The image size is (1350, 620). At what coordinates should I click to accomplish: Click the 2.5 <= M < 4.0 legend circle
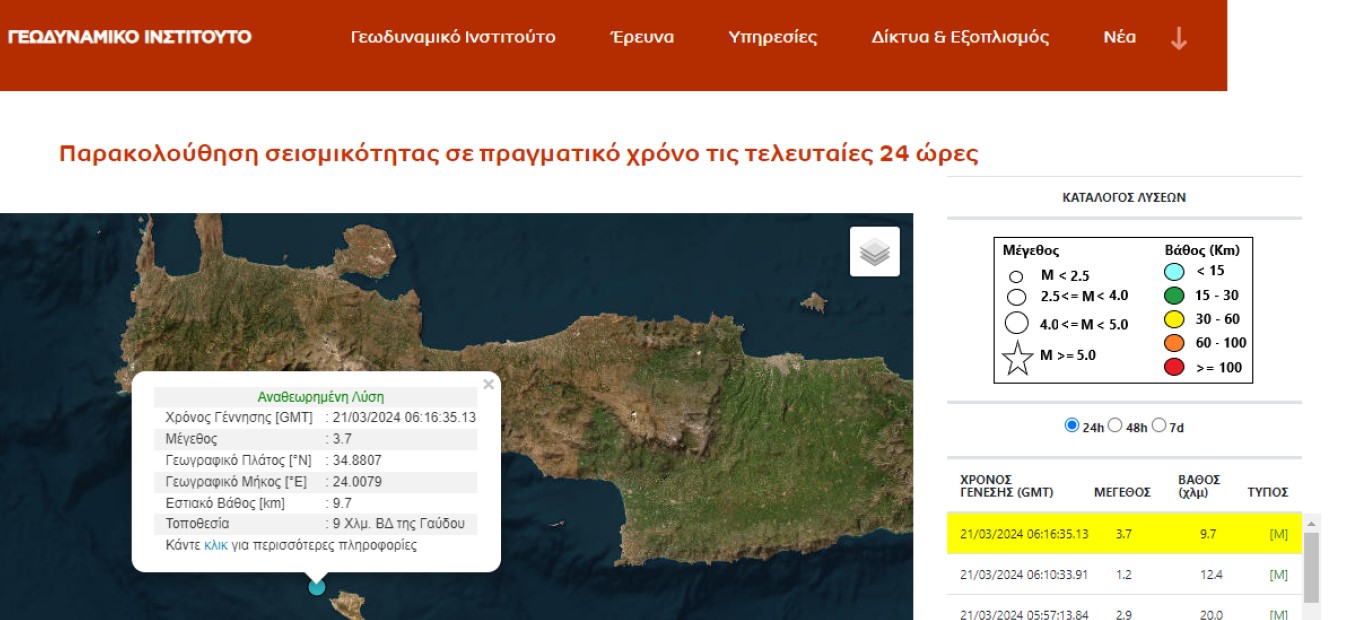[1017, 297]
